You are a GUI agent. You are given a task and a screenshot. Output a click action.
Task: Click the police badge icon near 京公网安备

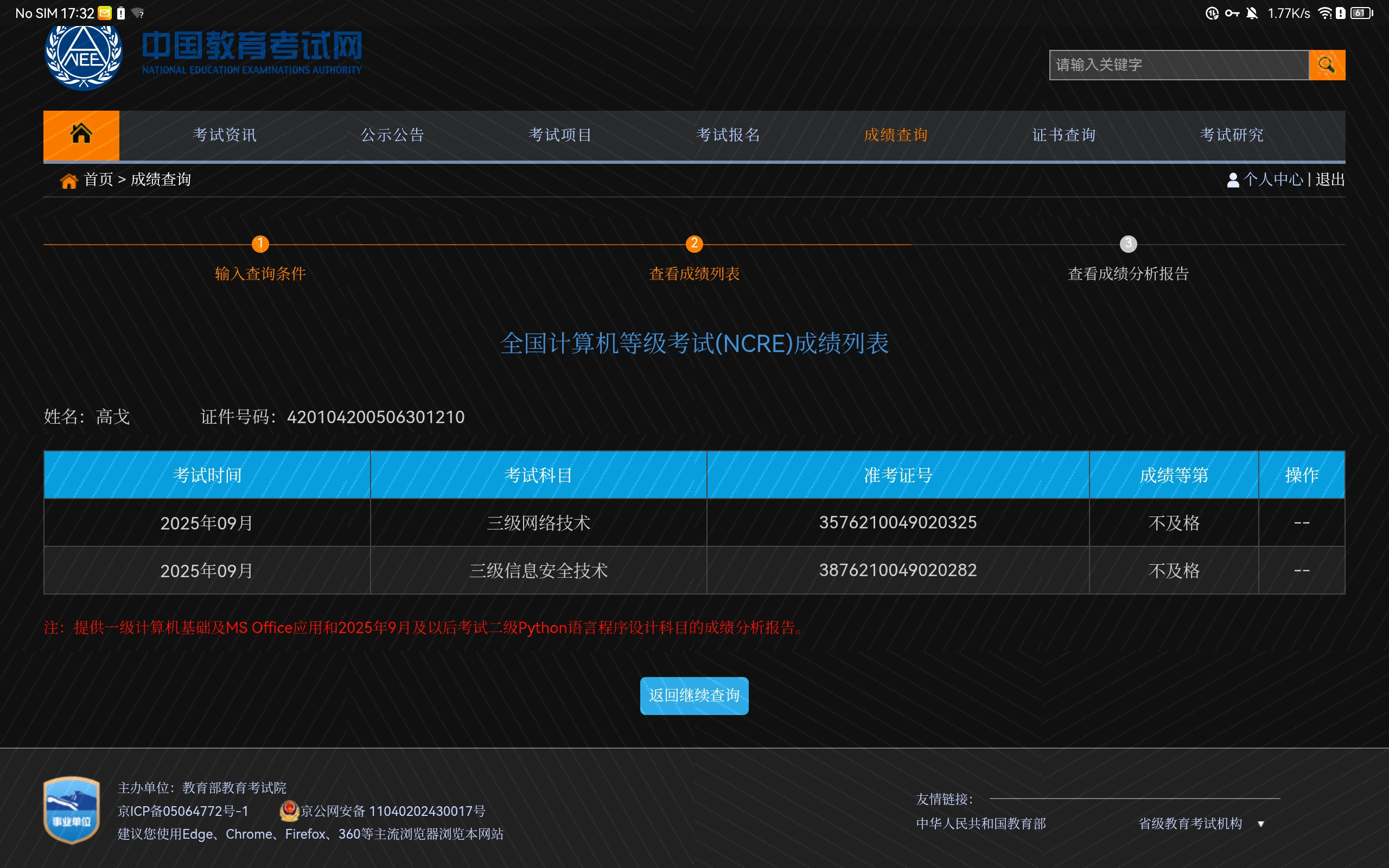tap(289, 810)
